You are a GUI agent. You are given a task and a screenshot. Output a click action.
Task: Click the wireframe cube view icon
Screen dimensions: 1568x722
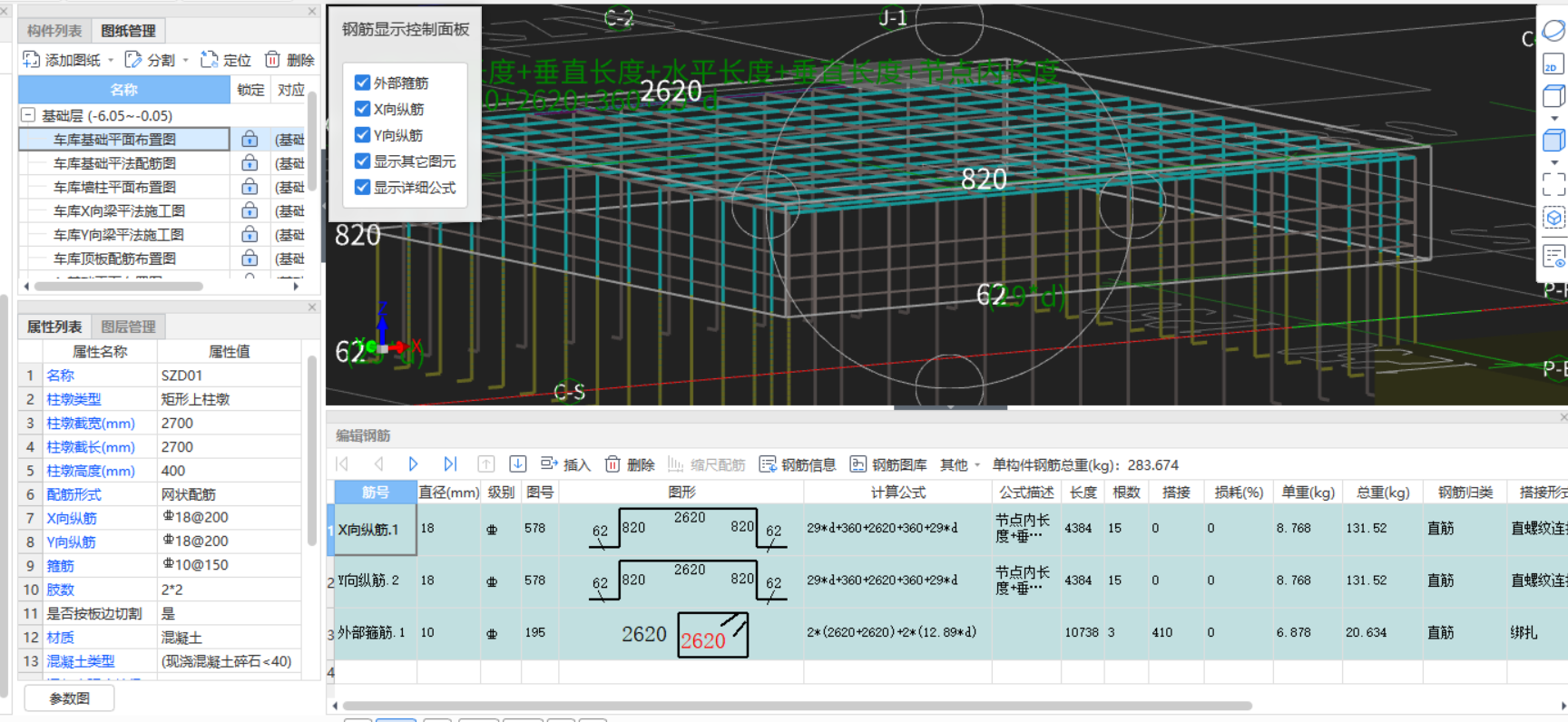click(1553, 95)
